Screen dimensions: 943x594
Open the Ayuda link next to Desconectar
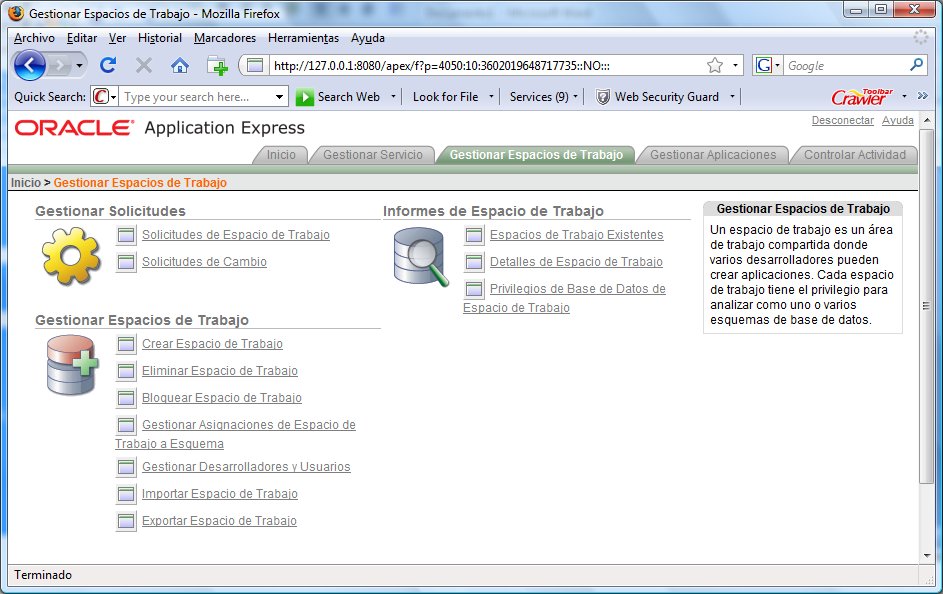[x=898, y=120]
